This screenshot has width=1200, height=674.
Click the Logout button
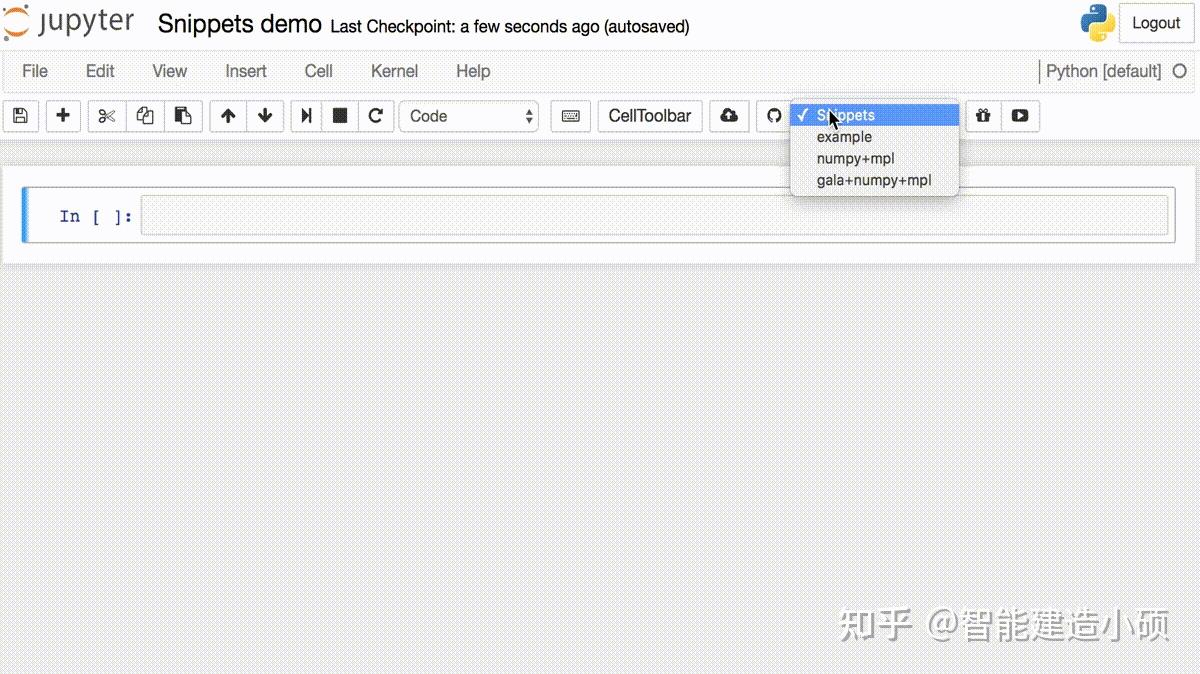(1156, 22)
